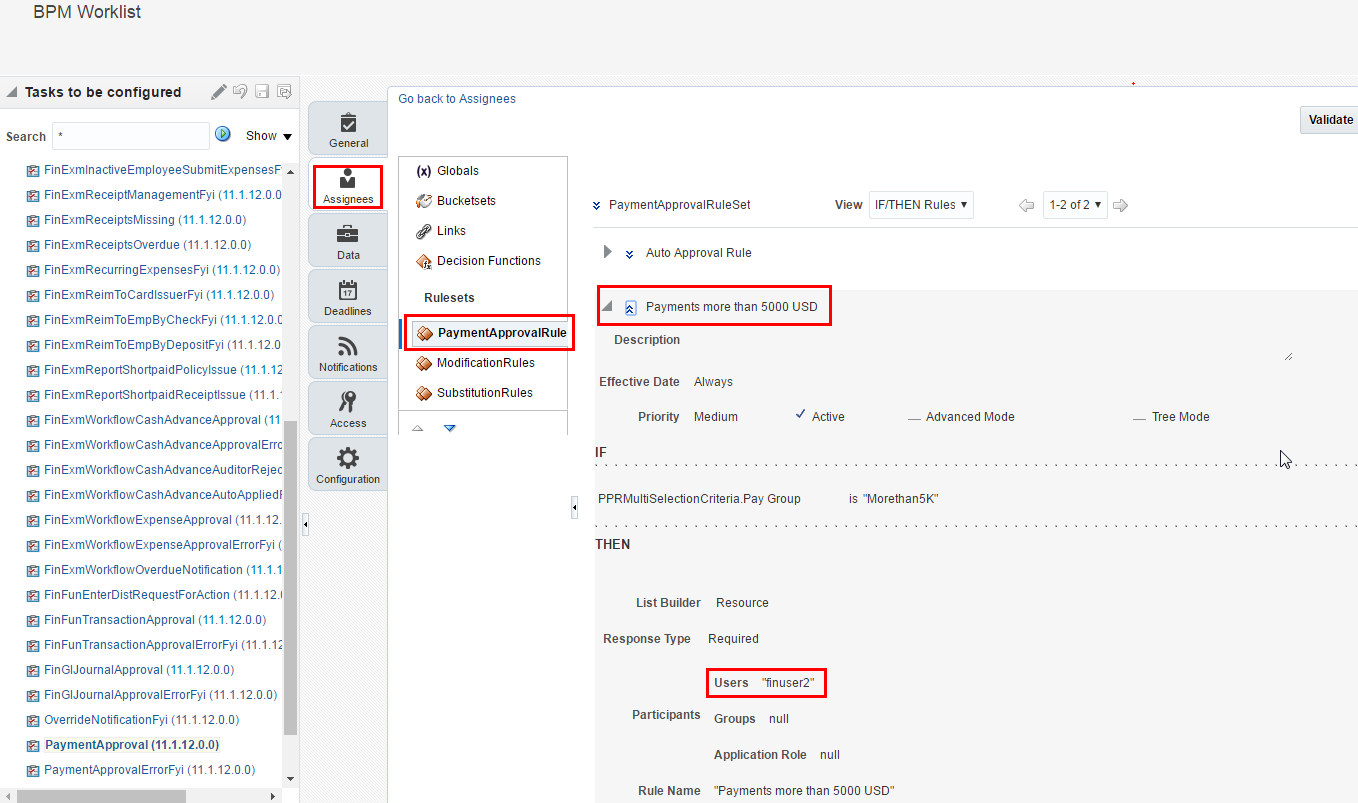
Task: Enable the Tree Mode checkbox
Action: pos(1140,418)
